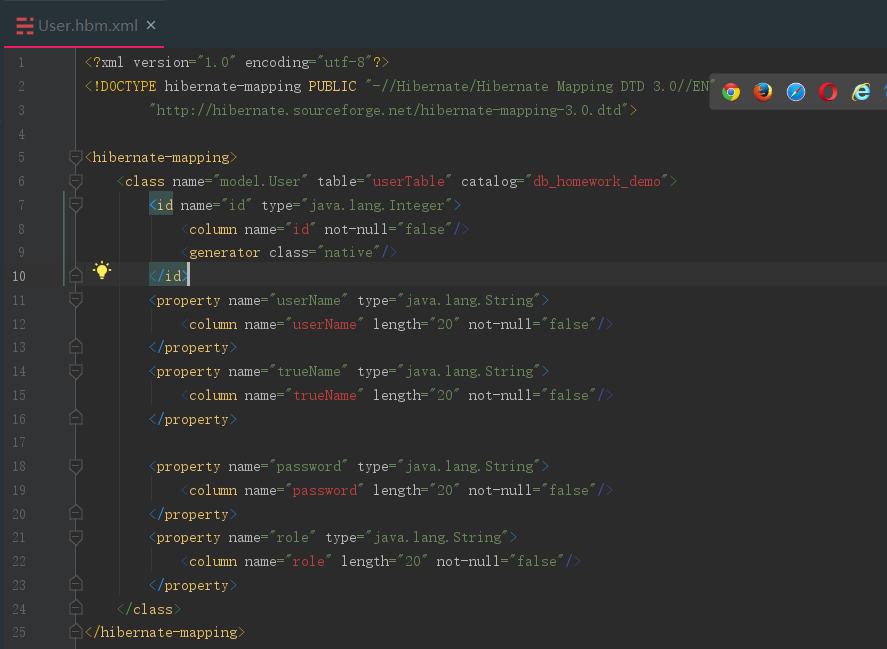
Task: Collapse the class element fold on line 6
Action: point(75,181)
